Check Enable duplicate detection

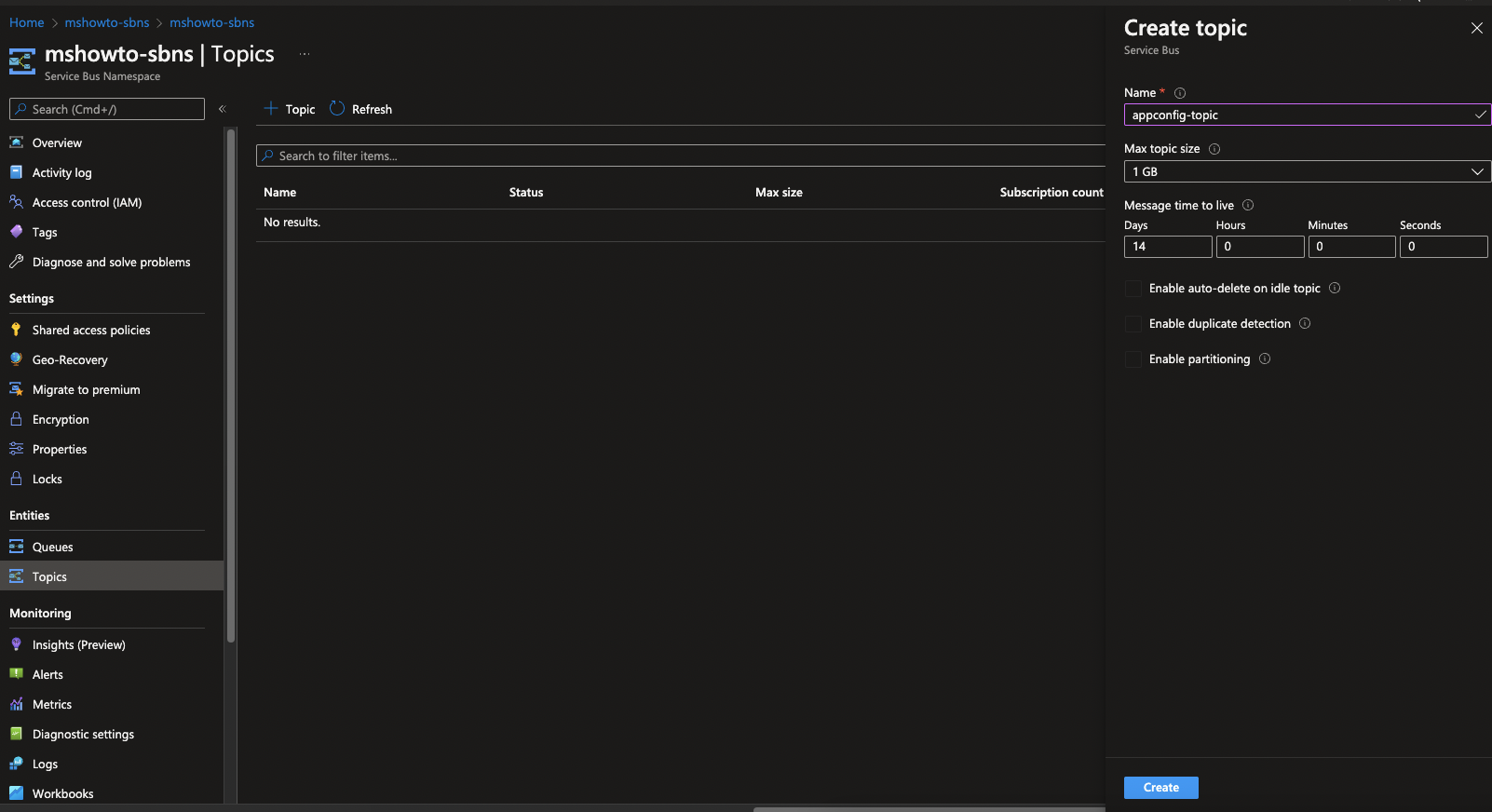click(1133, 324)
